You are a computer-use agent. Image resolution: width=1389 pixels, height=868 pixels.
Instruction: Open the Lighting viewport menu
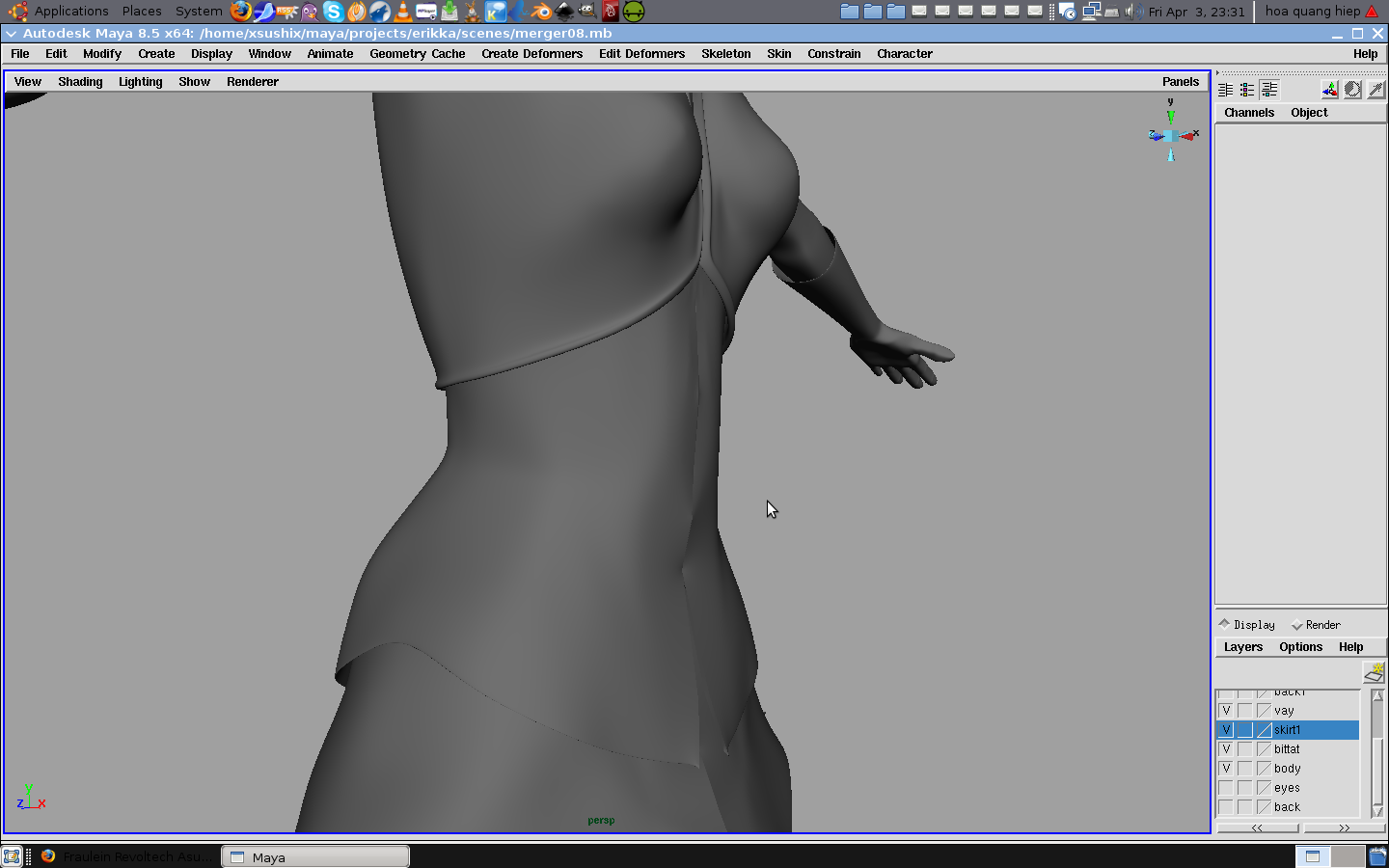140,82
